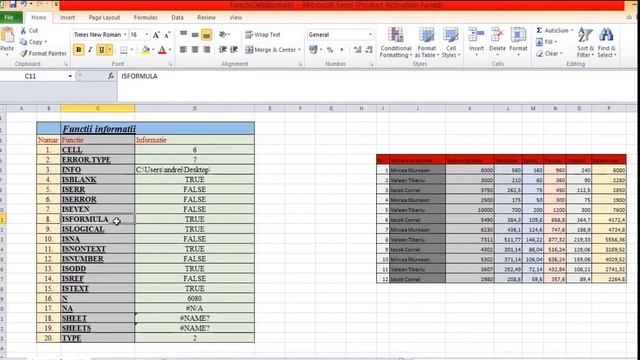Screen dimensions: 640x360
Task: Increase decimal places
Action: point(358,50)
